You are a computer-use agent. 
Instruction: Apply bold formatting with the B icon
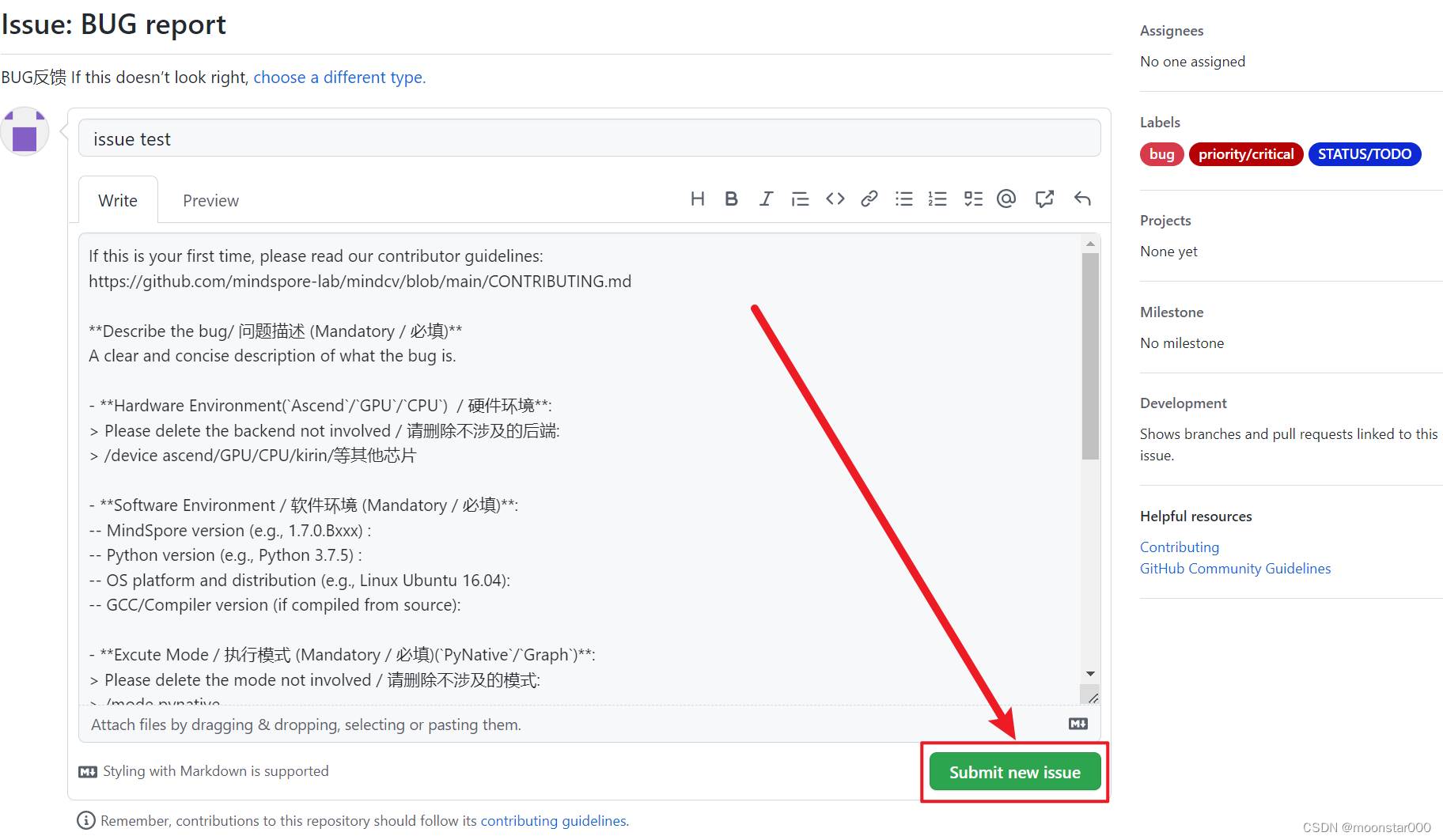tap(731, 199)
